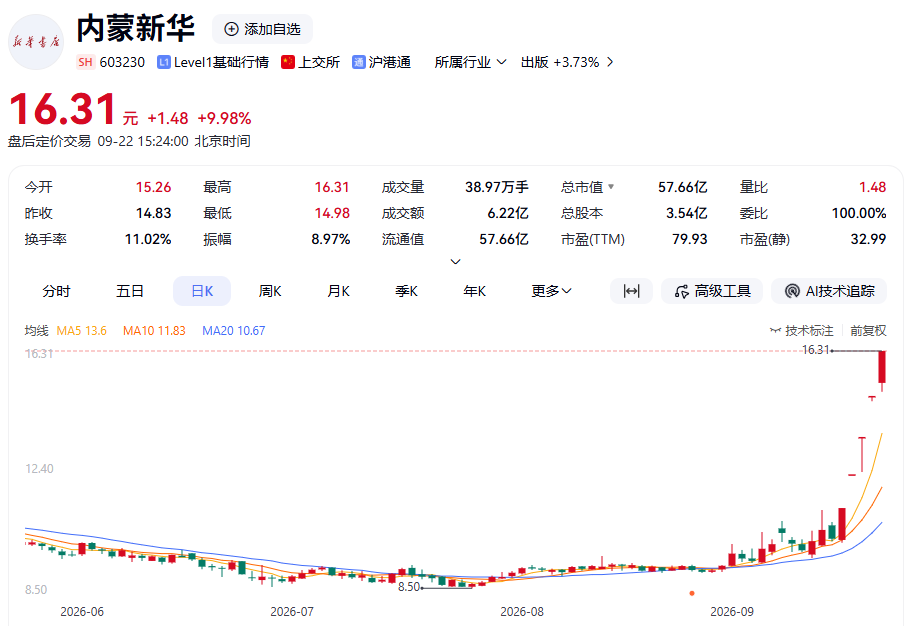Click the +9.98% change percentage
The image size is (913, 626).
coord(224,119)
